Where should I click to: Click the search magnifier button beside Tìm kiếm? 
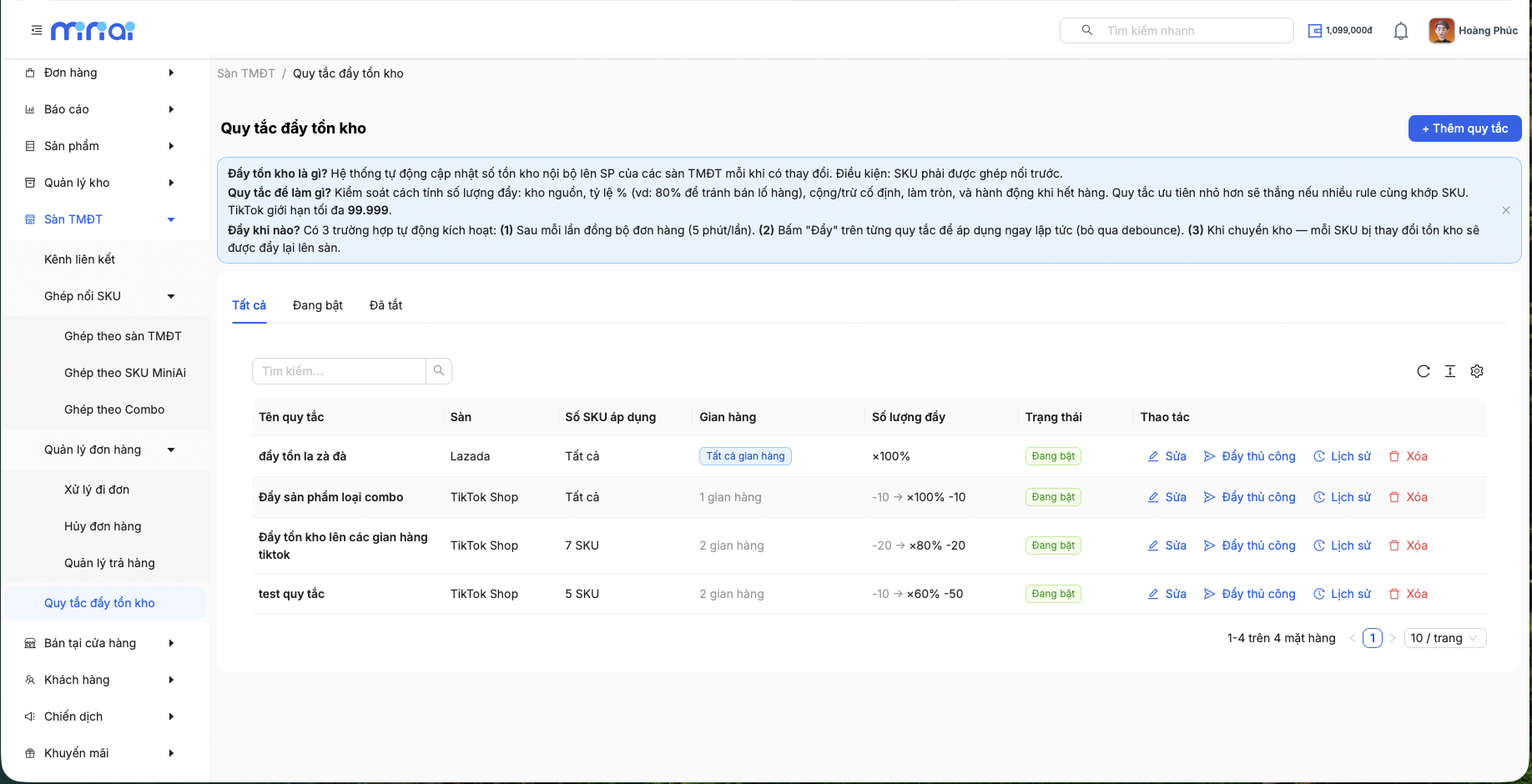click(439, 371)
